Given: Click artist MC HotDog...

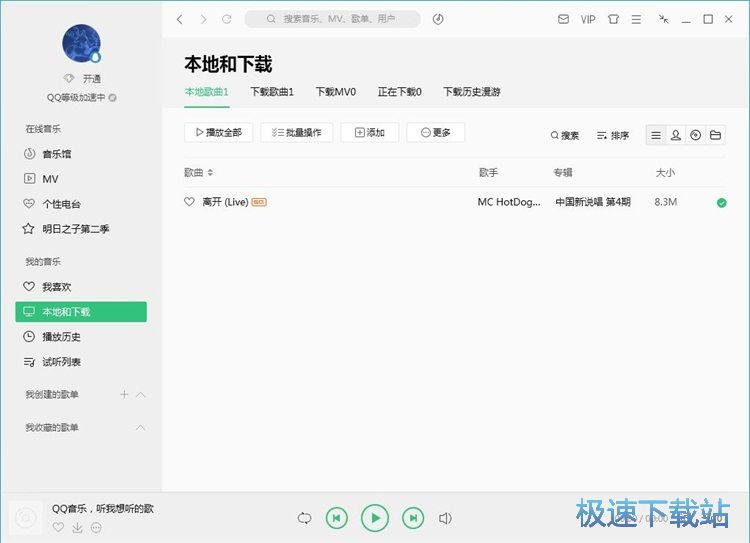Looking at the screenshot, I should click(509, 202).
